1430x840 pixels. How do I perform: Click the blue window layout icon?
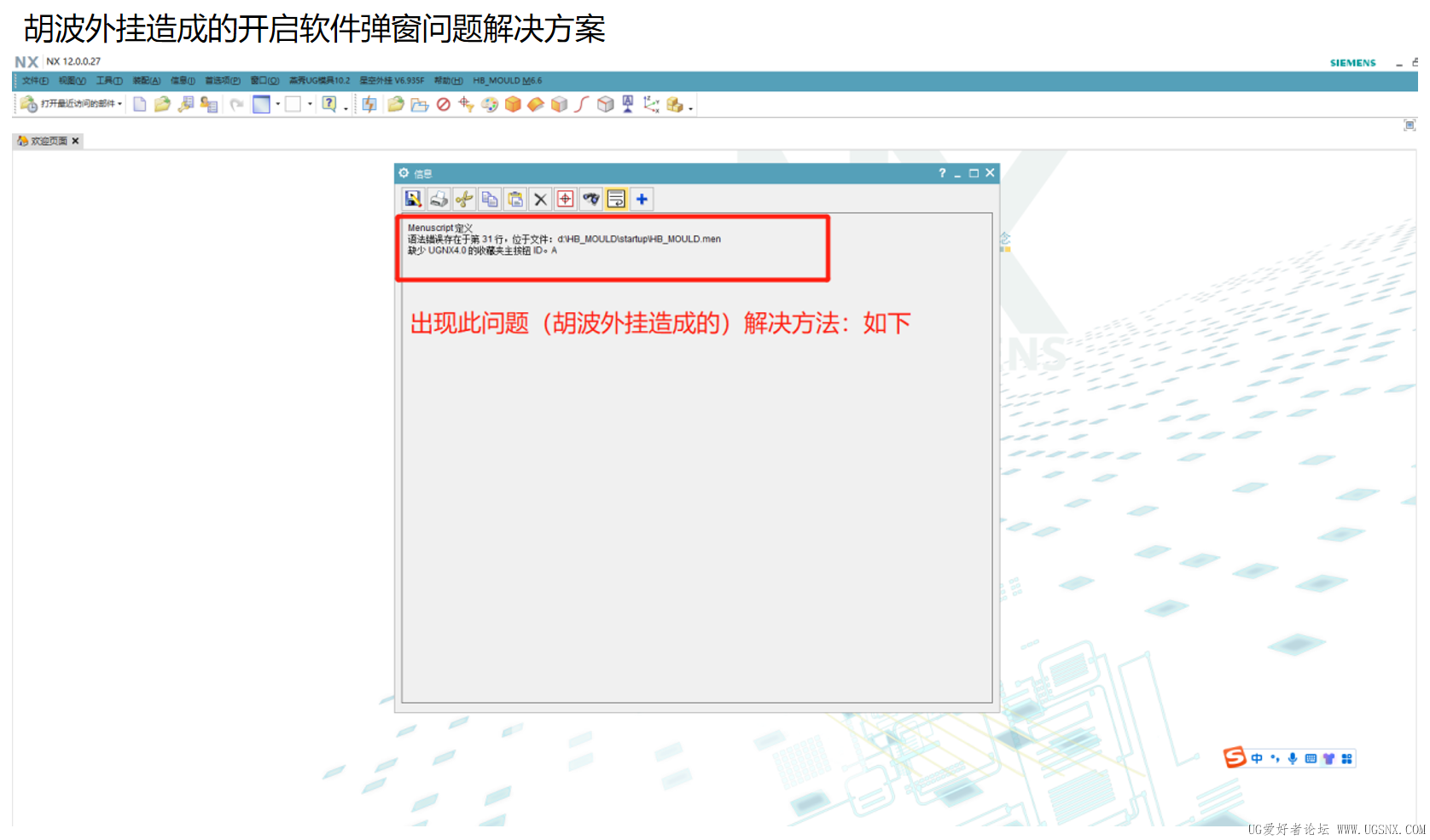(261, 104)
